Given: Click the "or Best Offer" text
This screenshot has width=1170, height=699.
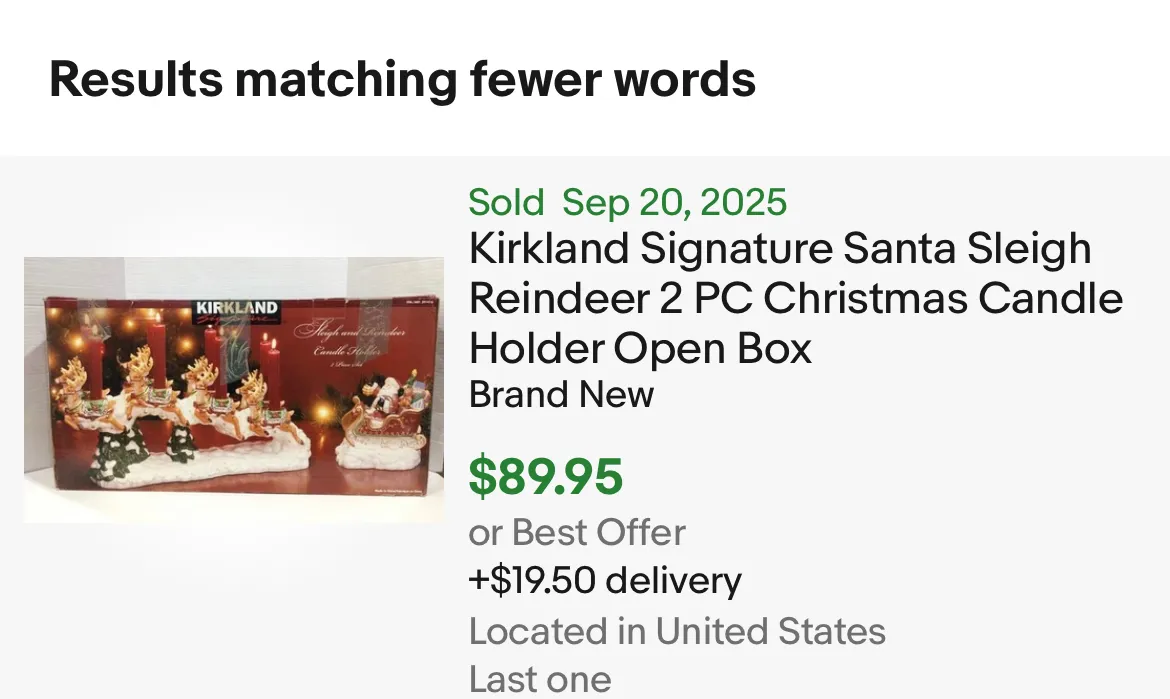Looking at the screenshot, I should [577, 532].
